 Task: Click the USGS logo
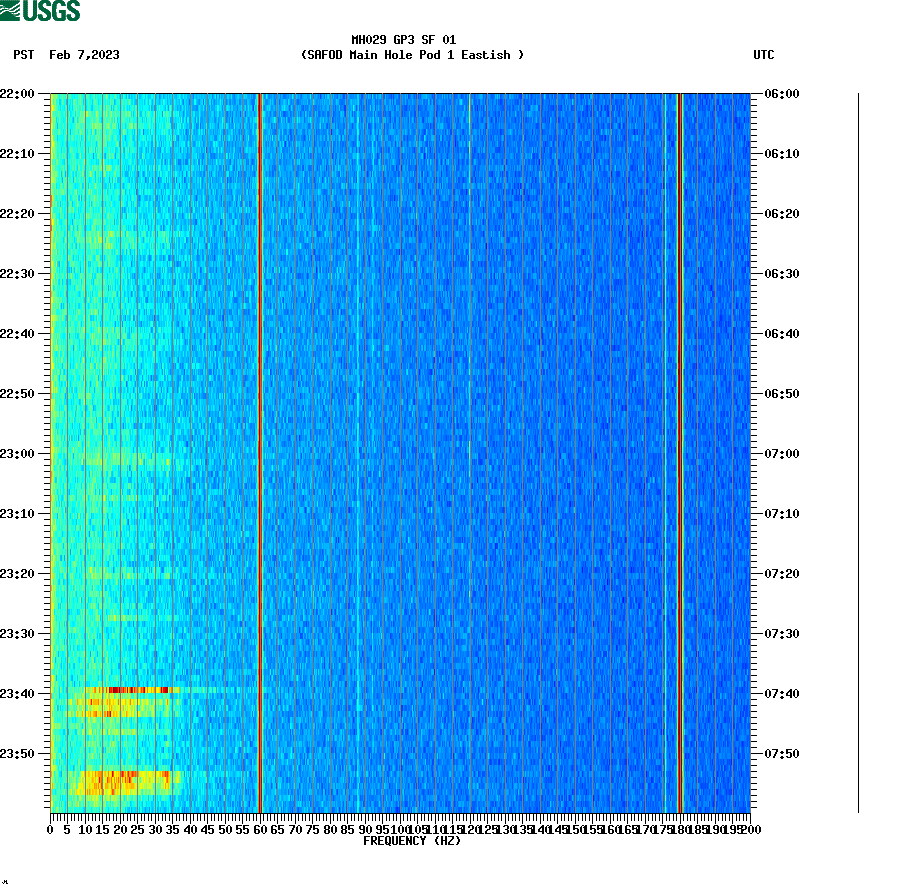pos(40,10)
